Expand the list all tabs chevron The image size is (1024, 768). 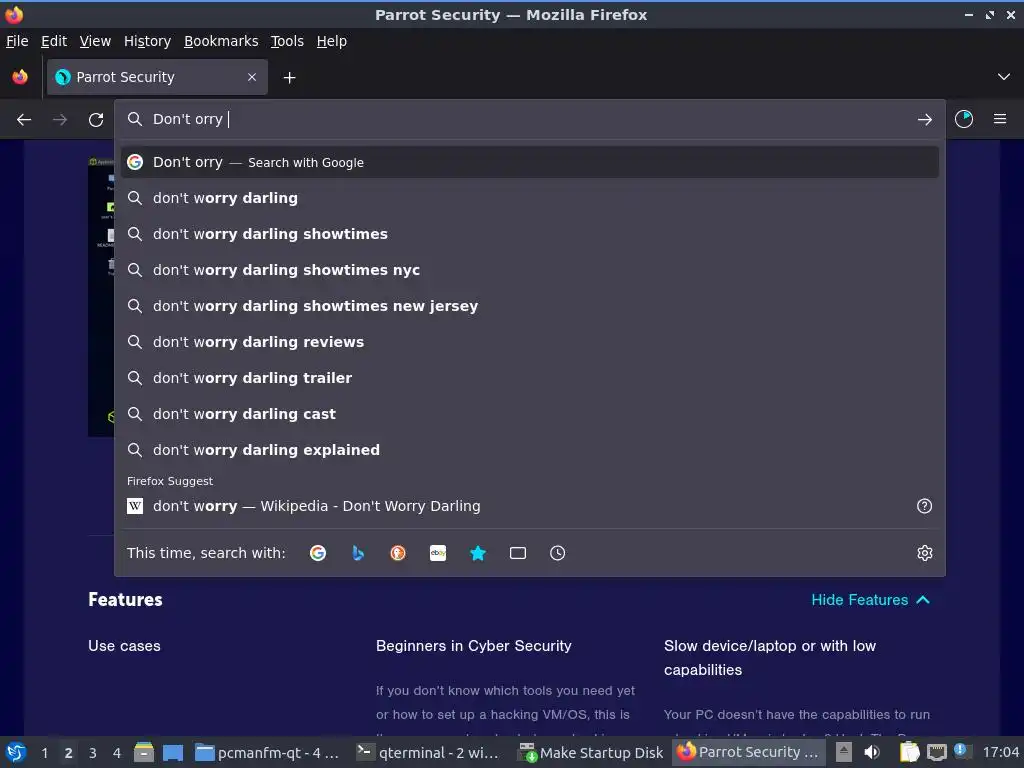(x=1004, y=77)
